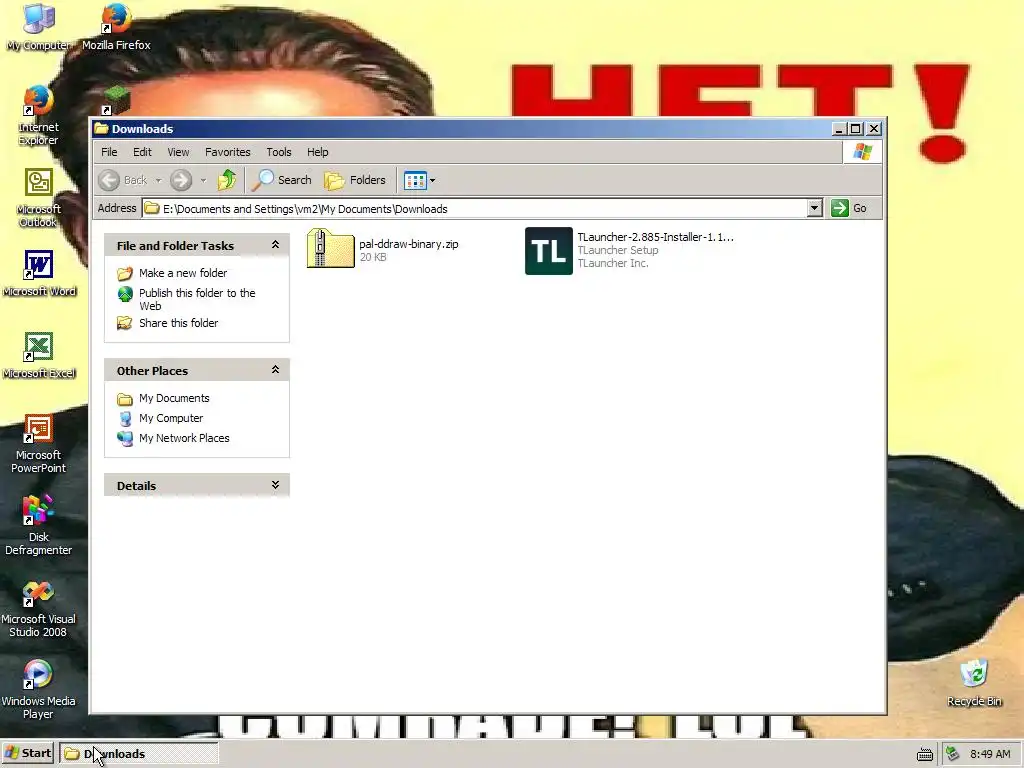Select Microsoft Word desktop shortcut
1024x768 pixels.
[x=39, y=273]
